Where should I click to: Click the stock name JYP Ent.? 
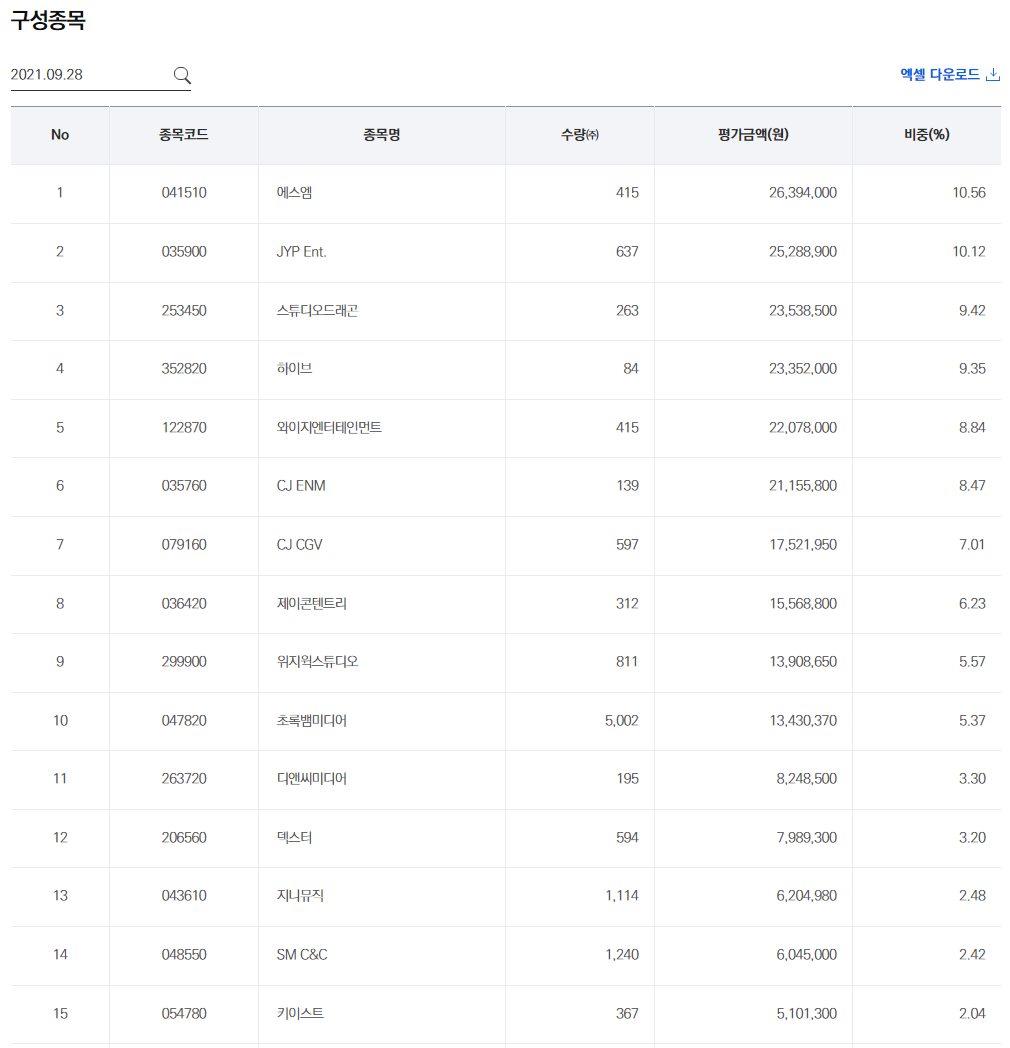[301, 252]
